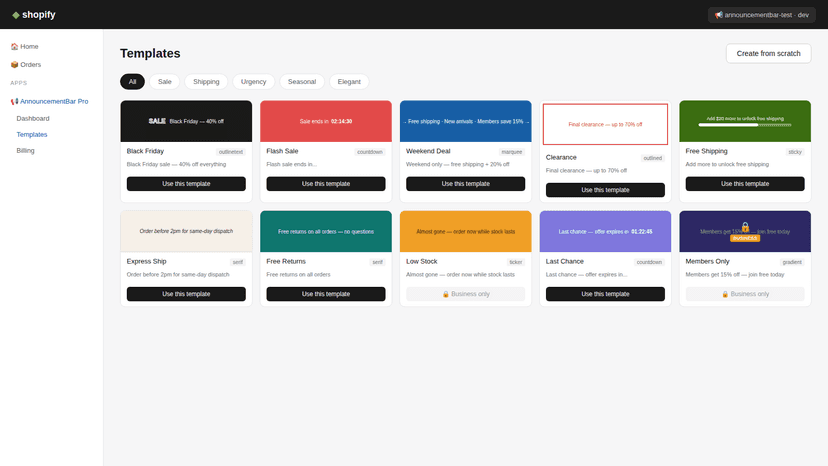This screenshot has width=828, height=466.
Task: Use the Express Ship template
Action: (x=186, y=294)
